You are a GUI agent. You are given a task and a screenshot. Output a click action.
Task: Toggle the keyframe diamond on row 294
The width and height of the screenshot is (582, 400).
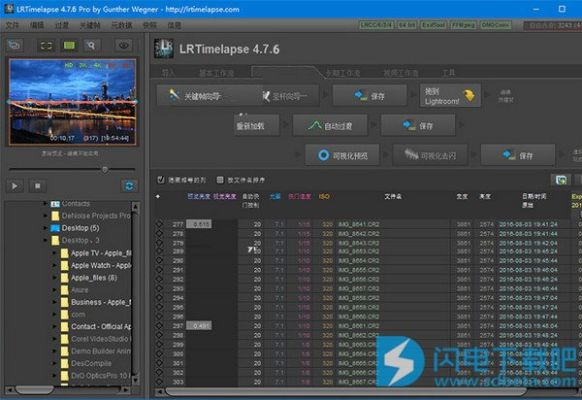[159, 298]
